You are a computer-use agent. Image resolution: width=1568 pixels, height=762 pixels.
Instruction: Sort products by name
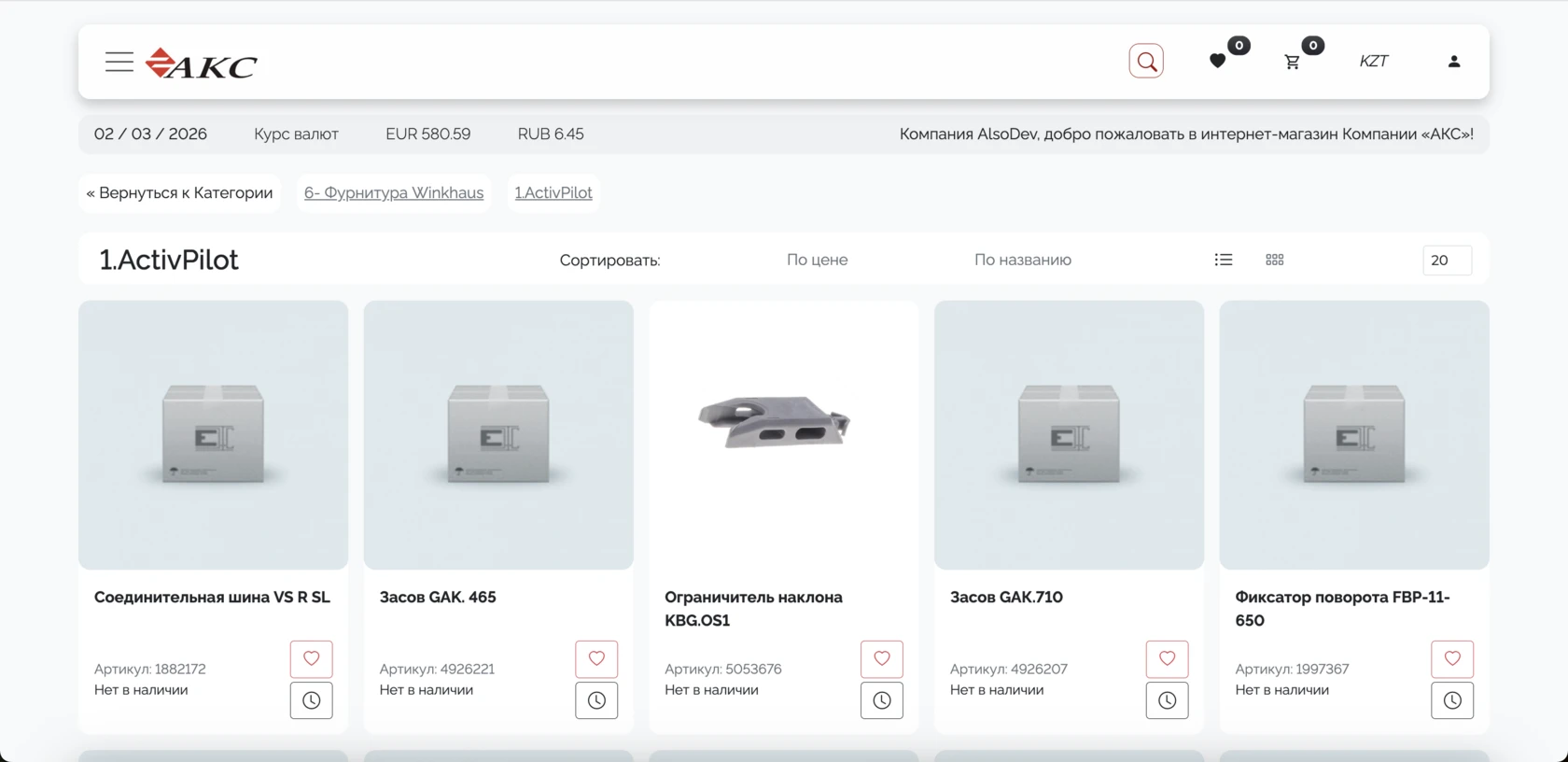[x=1023, y=260]
